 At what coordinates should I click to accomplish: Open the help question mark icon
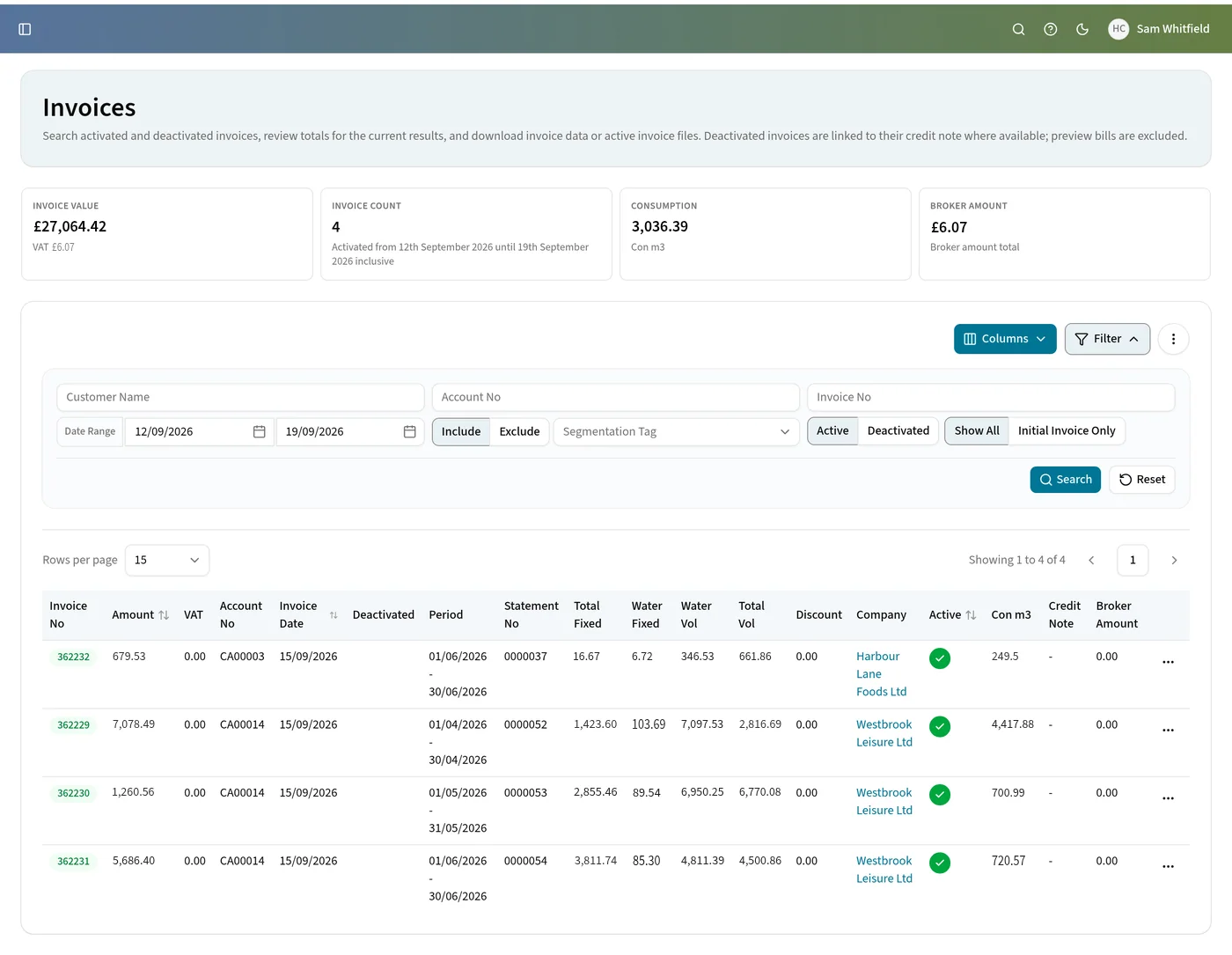click(1050, 29)
